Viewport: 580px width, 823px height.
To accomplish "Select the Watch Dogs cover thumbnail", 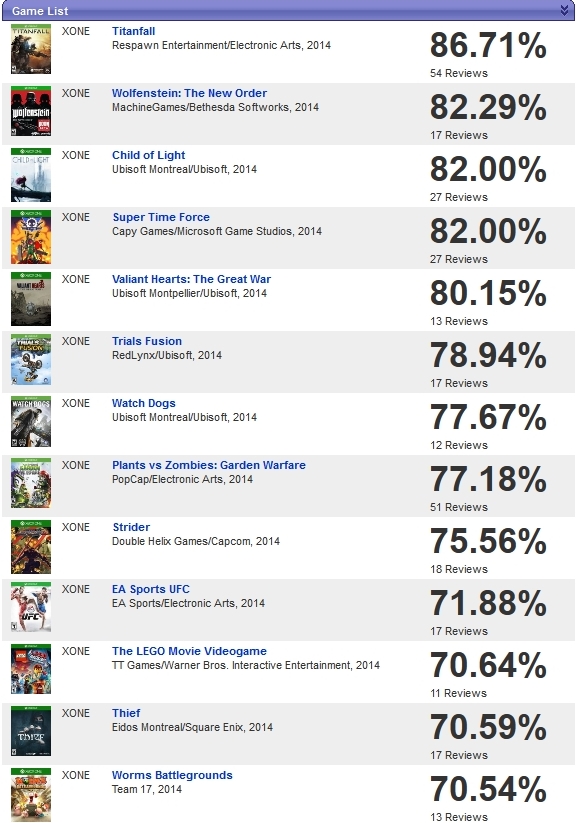I will click(x=31, y=421).
